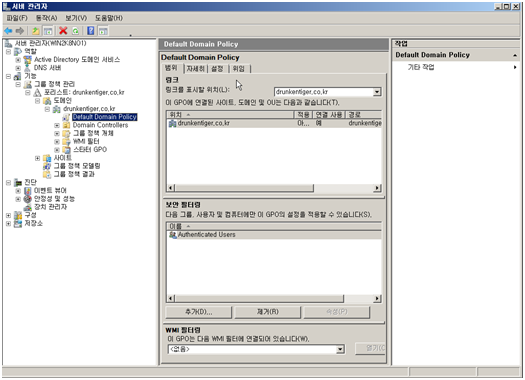Image resolution: width=525 pixels, height=380 pixels.
Task: Click the Active Directory 도메인 서비스 icon
Action: coord(28,60)
